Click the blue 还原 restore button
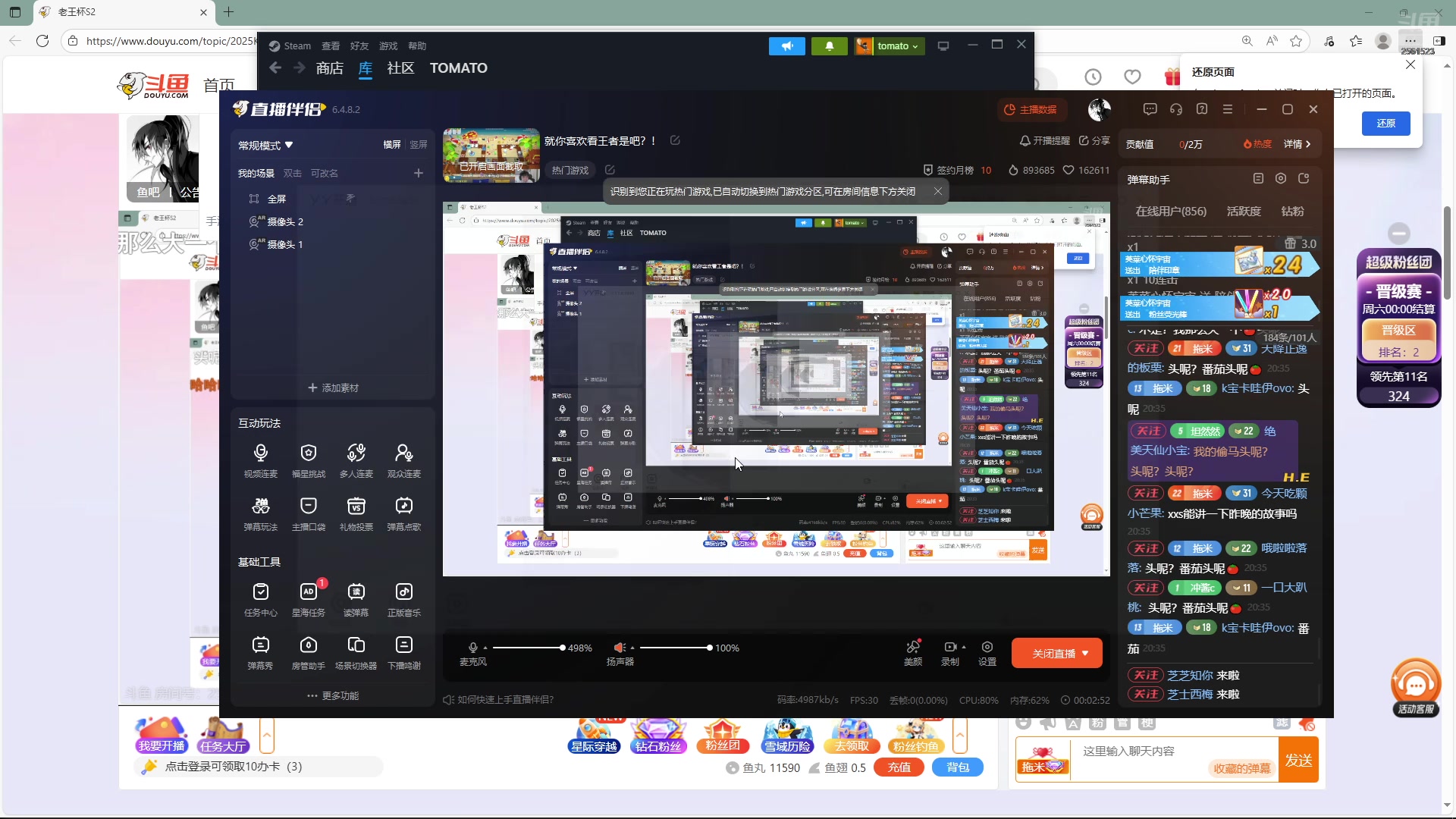1456x819 pixels. pos(1386,123)
